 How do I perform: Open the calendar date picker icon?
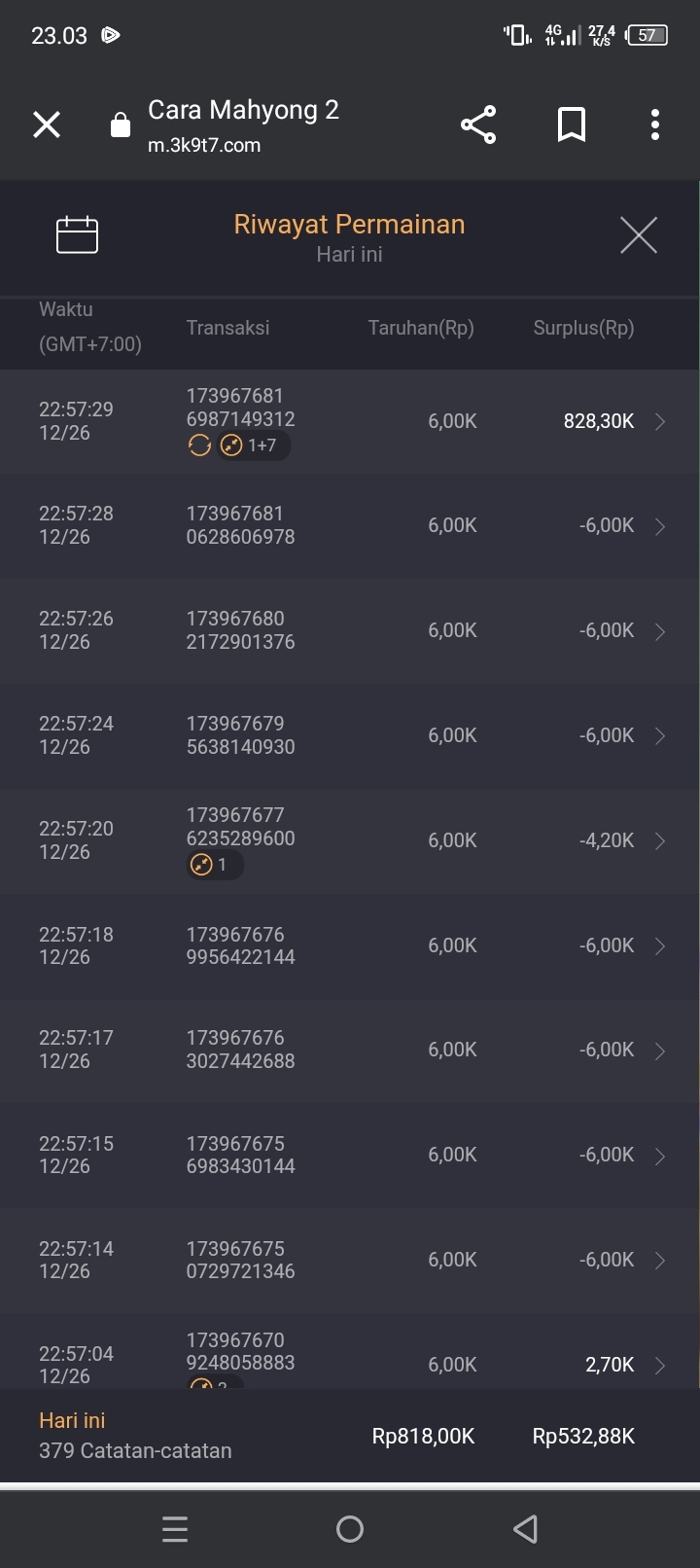tap(78, 234)
